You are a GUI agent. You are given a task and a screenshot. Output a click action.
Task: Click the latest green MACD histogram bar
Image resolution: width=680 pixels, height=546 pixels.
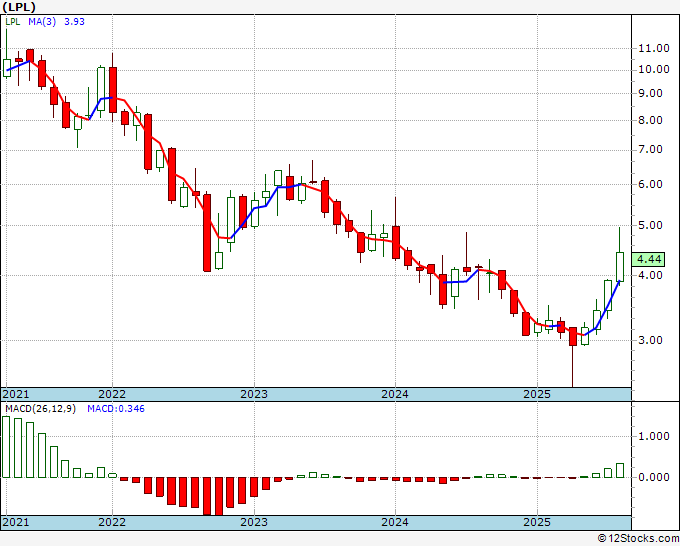point(620,471)
